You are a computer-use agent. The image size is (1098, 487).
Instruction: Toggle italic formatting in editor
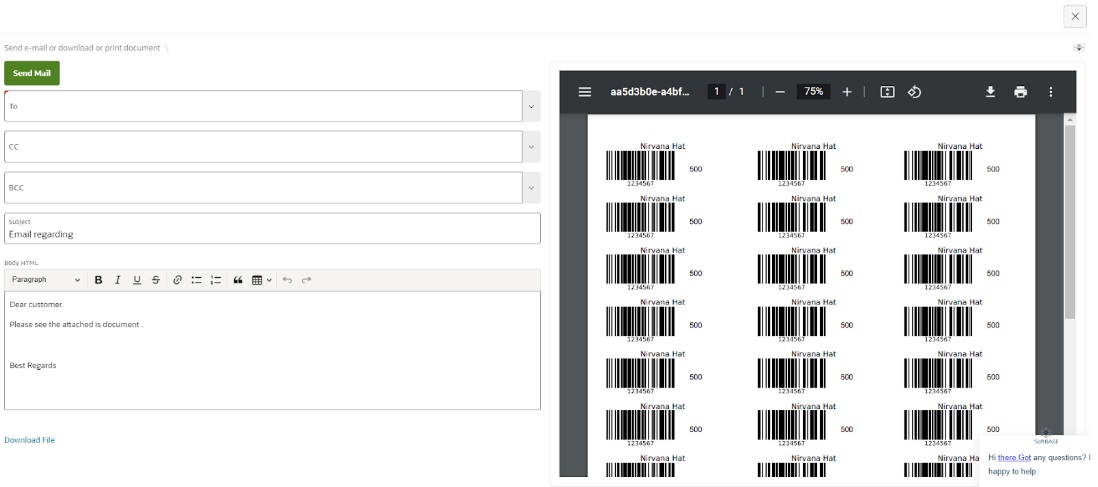point(118,280)
